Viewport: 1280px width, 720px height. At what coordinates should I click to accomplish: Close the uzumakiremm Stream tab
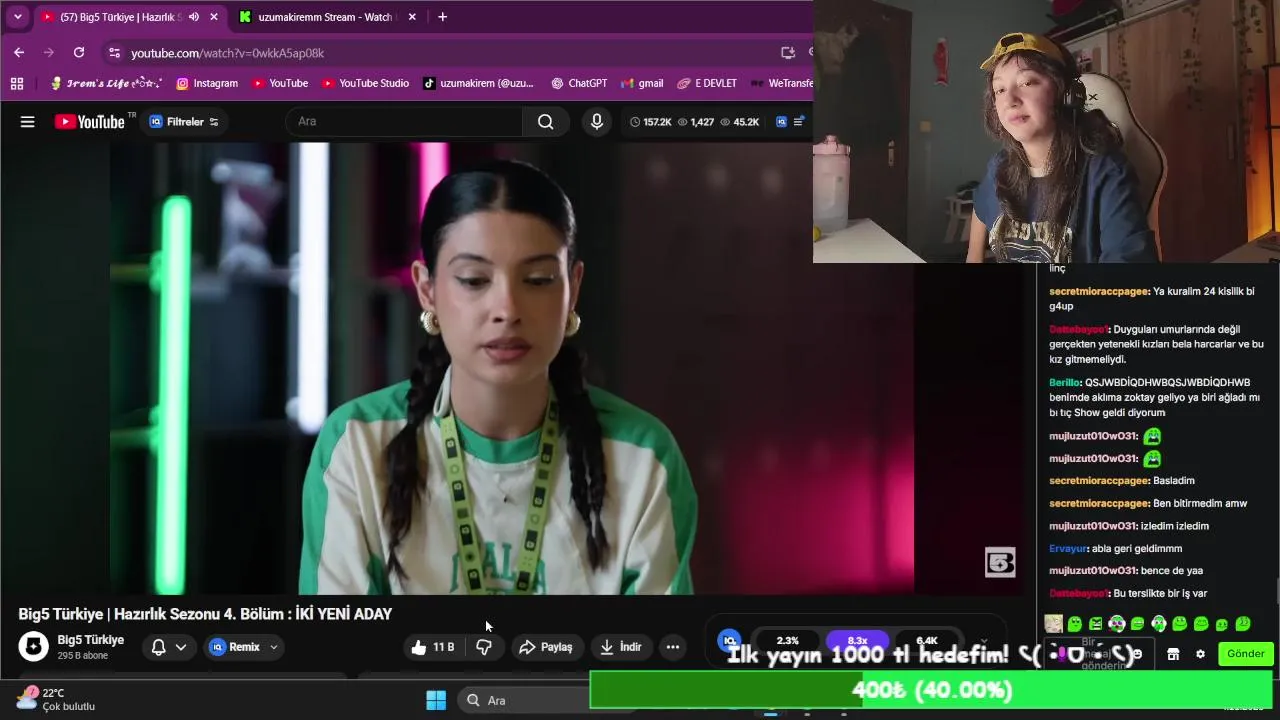point(412,17)
